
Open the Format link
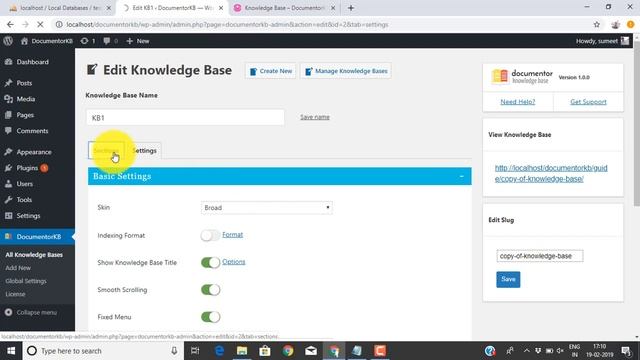tap(233, 235)
